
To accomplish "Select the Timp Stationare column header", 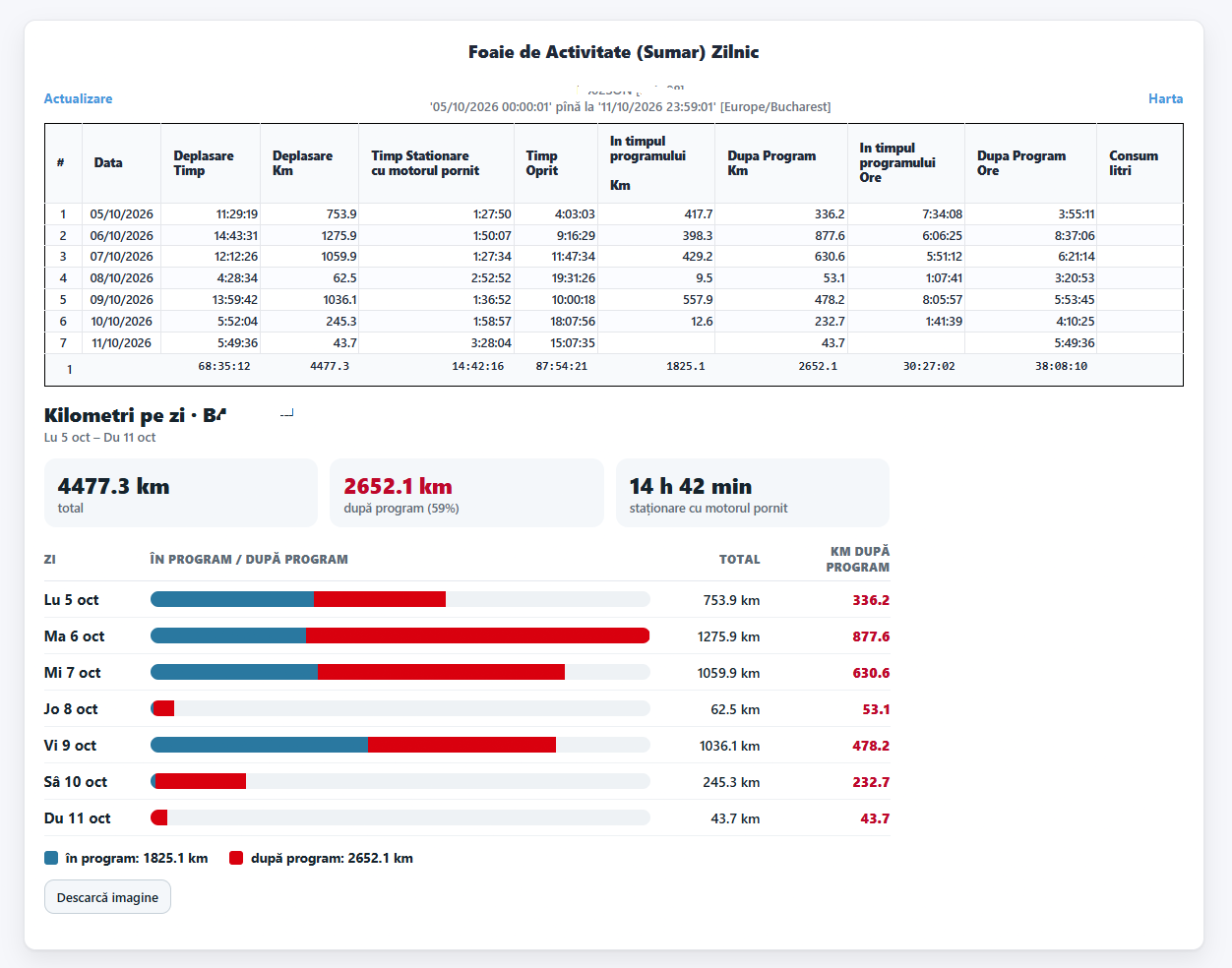I will pos(436,163).
